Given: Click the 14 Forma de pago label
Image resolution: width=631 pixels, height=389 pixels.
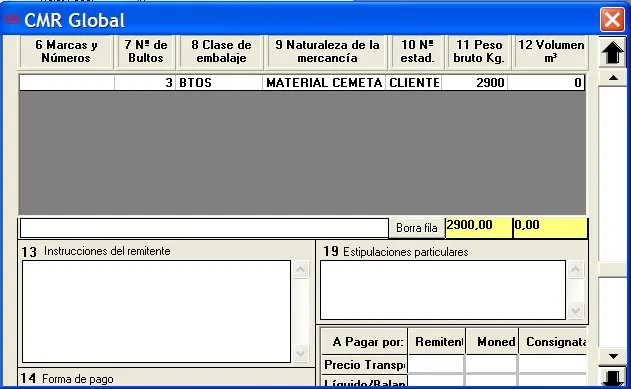Looking at the screenshot, I should (67, 379).
